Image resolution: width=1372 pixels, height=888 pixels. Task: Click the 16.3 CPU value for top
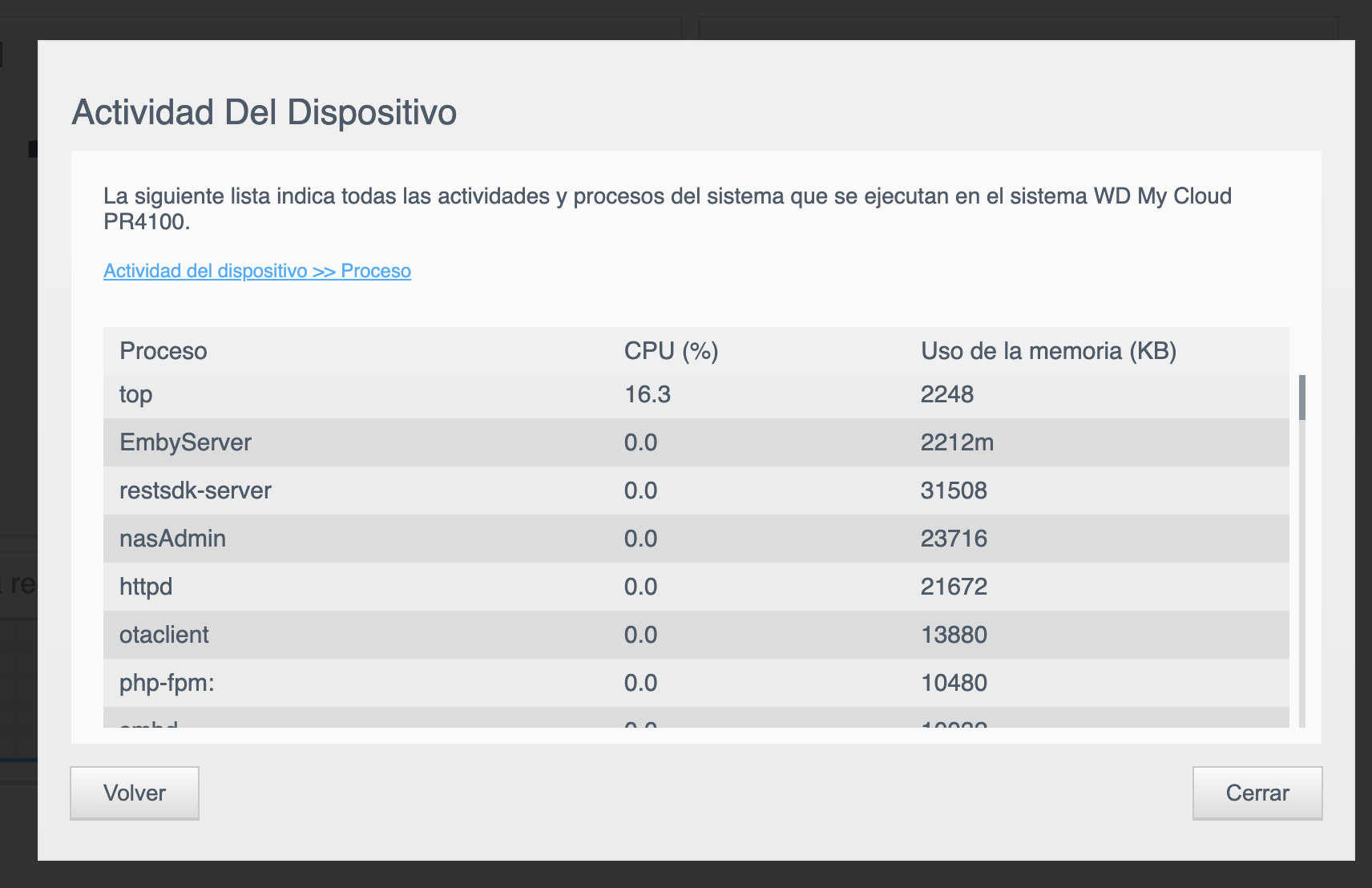tap(648, 394)
